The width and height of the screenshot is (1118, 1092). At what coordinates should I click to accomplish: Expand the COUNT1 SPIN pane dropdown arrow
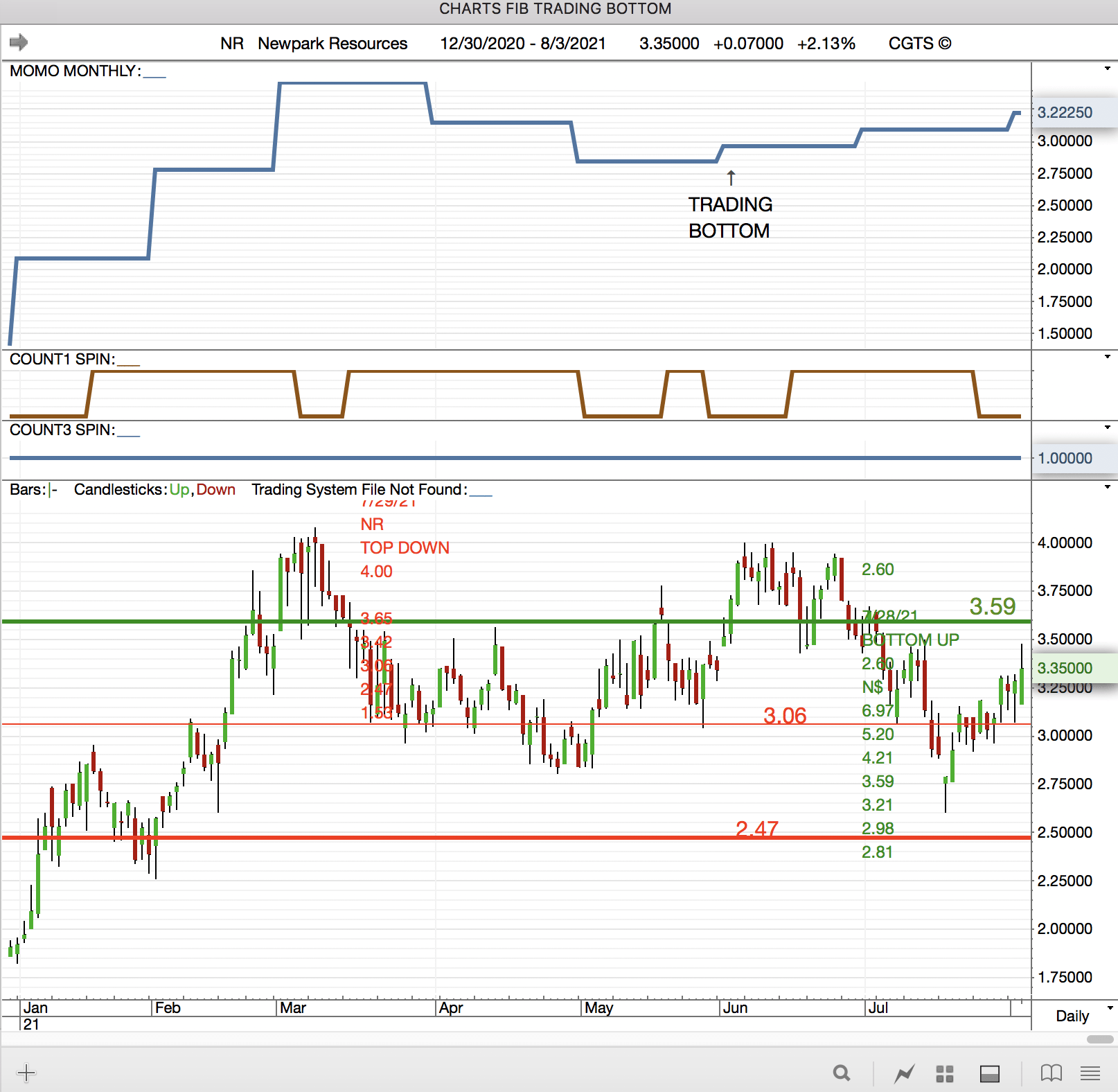pos(1108,356)
